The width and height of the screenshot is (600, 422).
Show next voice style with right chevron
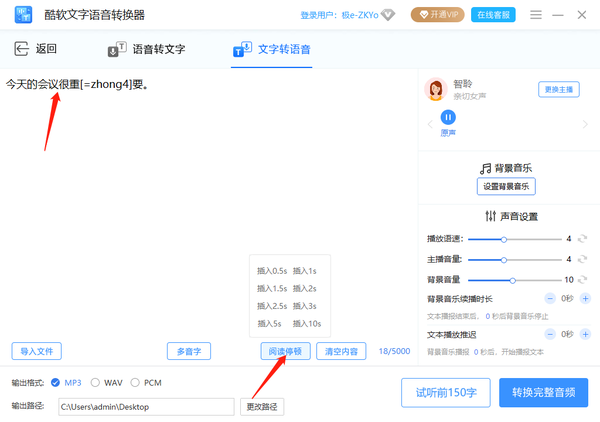[585, 124]
